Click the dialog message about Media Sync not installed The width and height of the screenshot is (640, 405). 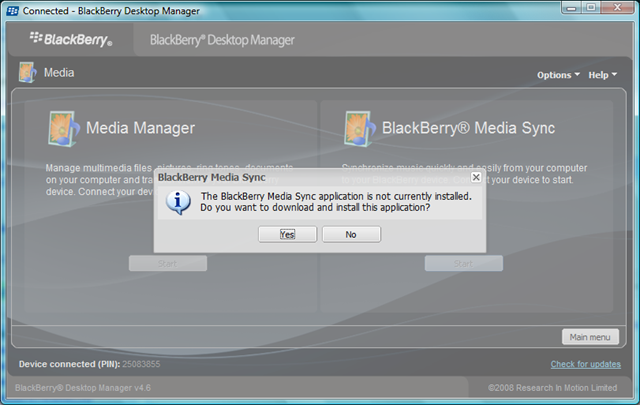coord(336,202)
